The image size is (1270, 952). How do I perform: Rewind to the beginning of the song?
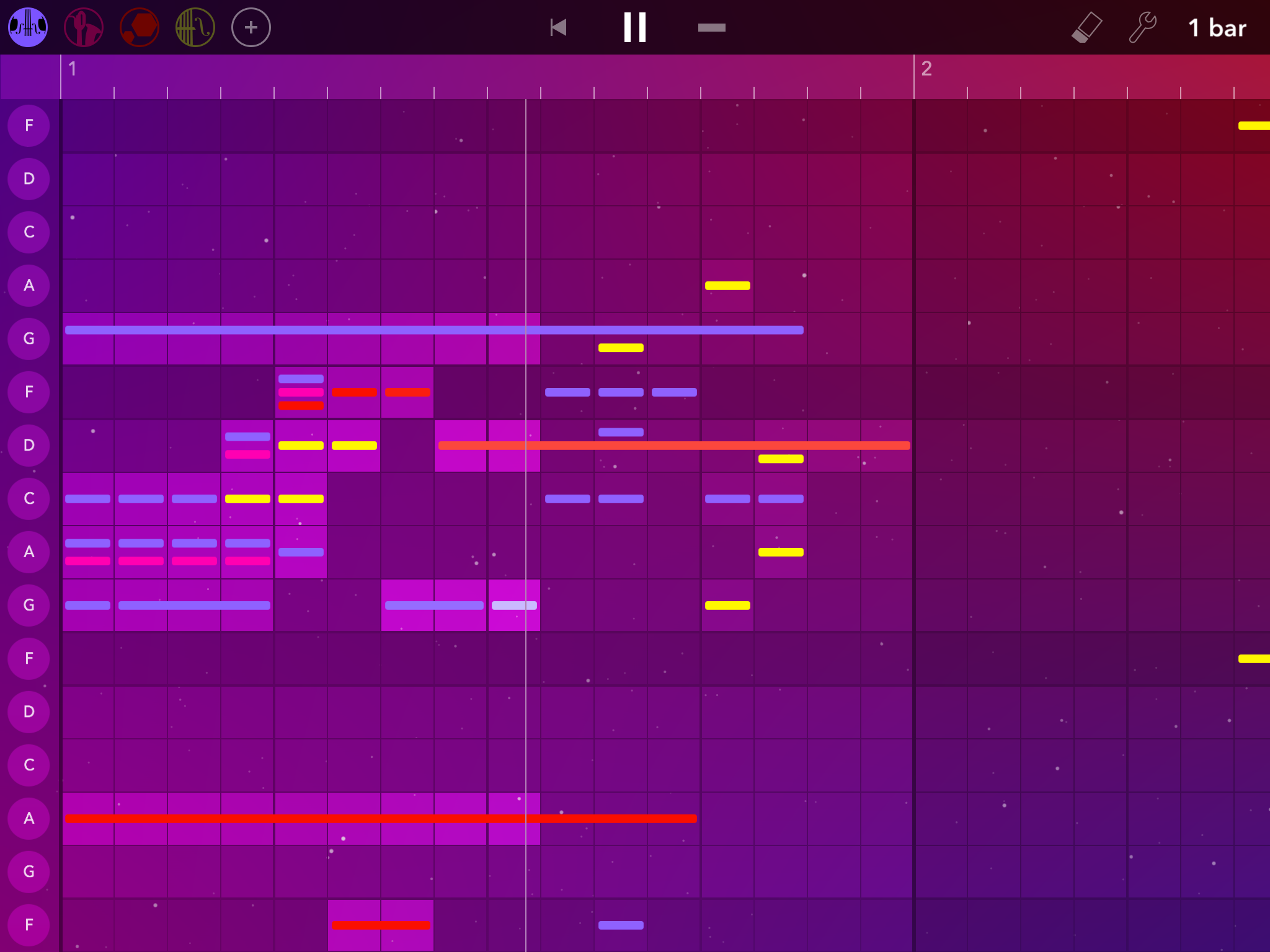tap(558, 27)
